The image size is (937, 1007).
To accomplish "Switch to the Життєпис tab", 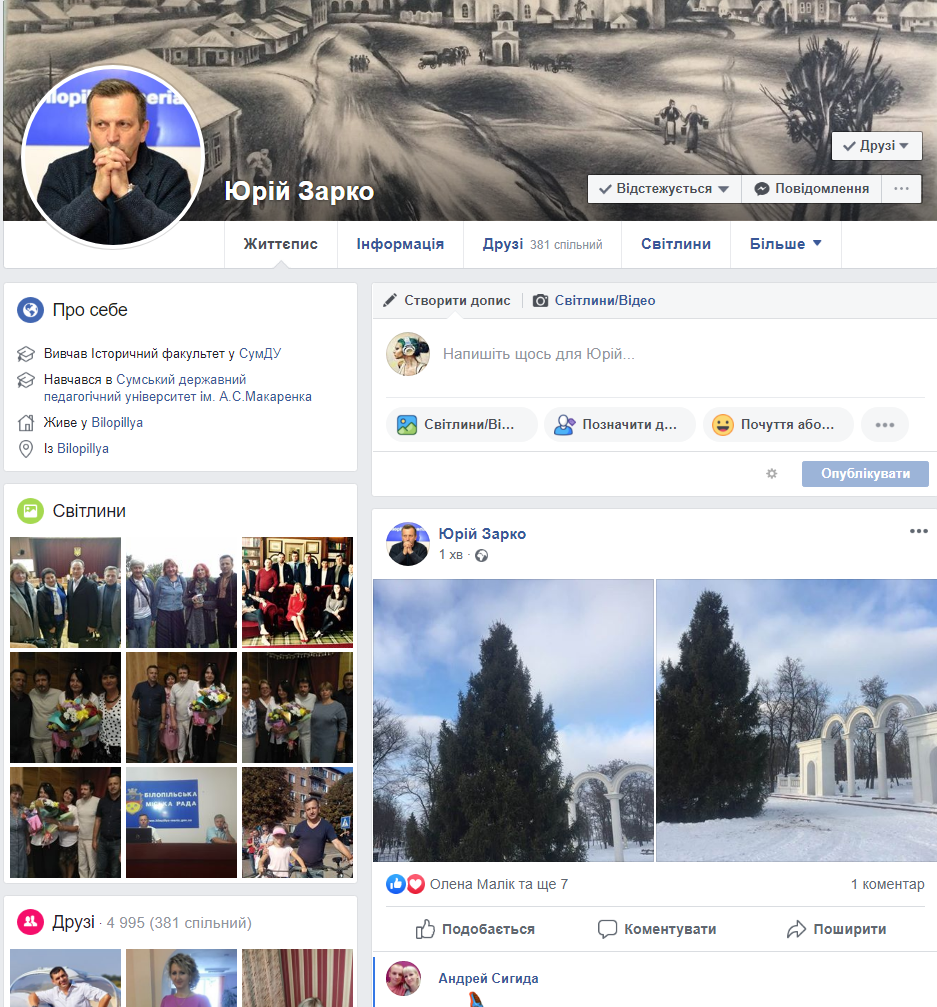I will 281,244.
